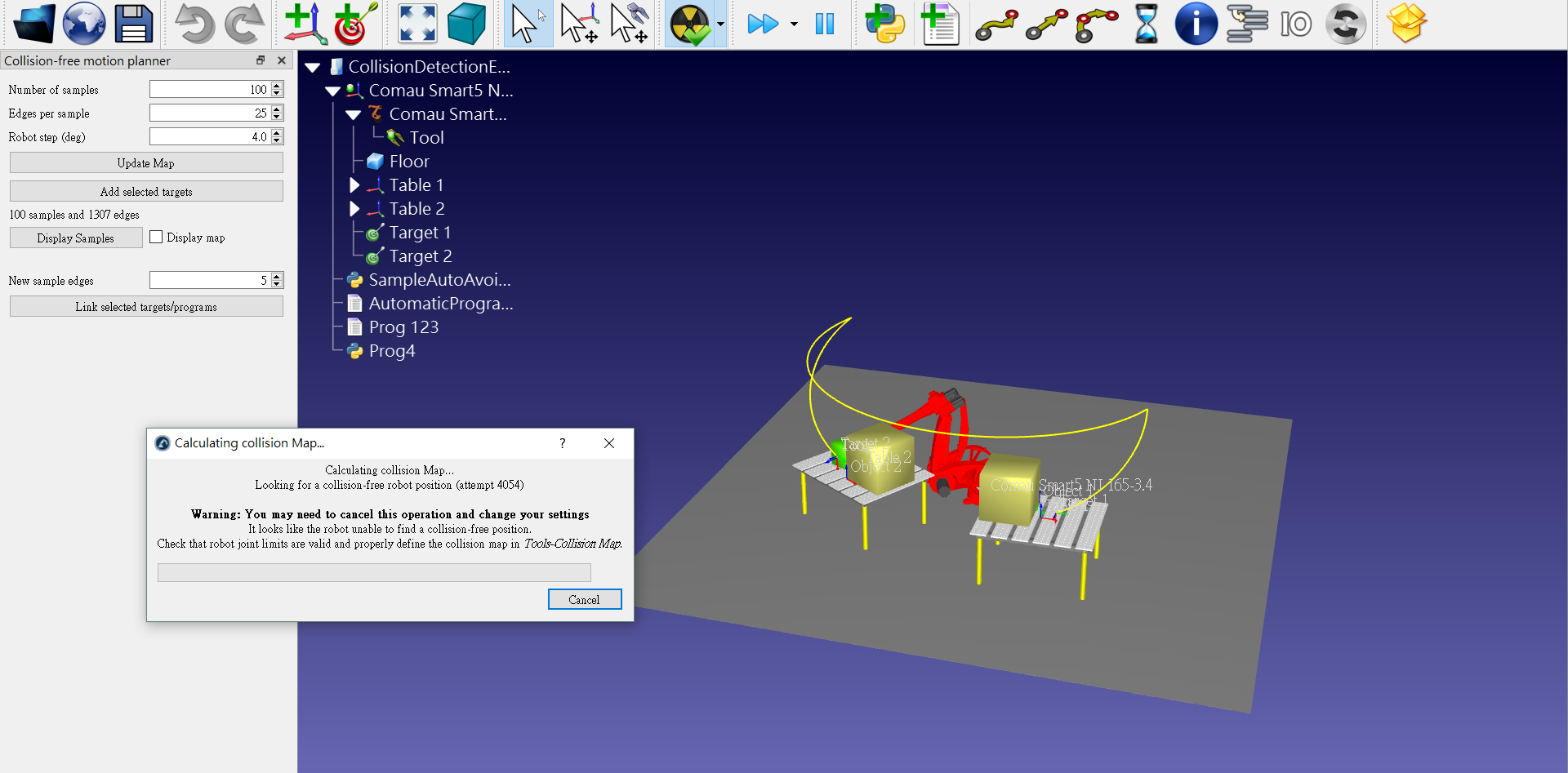
Task: Open the Check collisions dropdown arrow
Action: [x=720, y=24]
